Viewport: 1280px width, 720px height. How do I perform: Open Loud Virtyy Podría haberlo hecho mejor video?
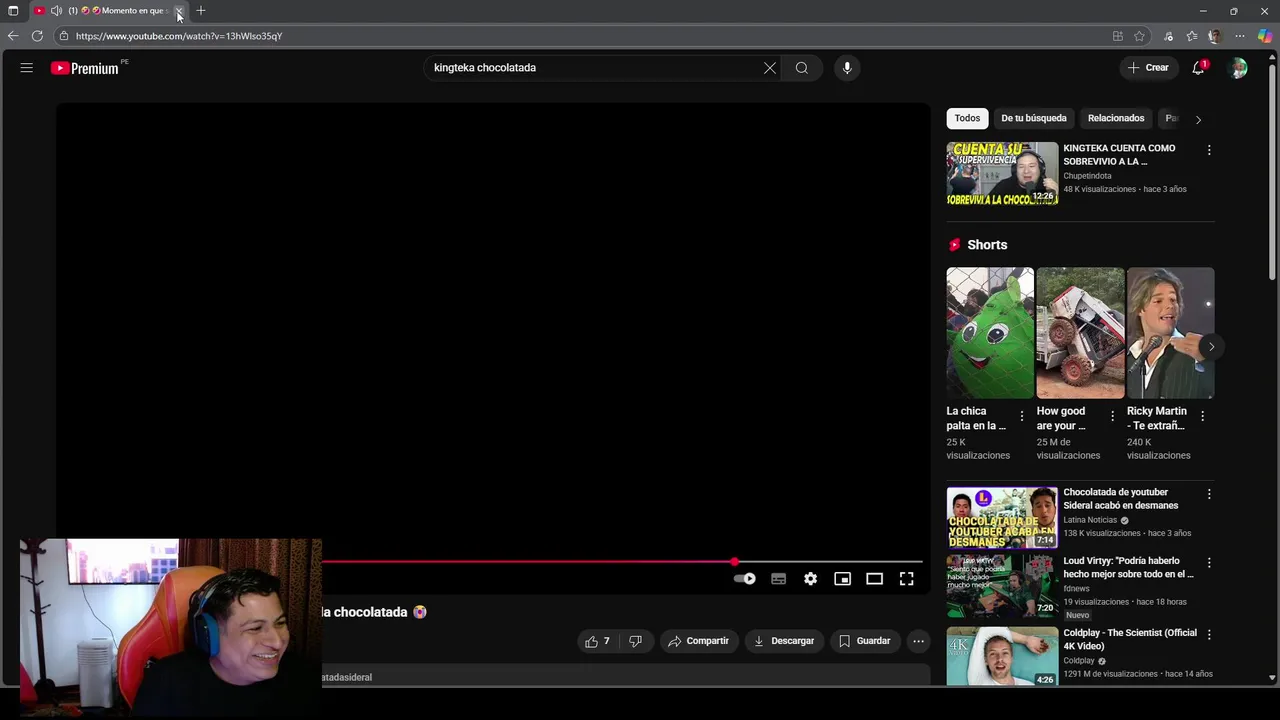(x=1128, y=568)
